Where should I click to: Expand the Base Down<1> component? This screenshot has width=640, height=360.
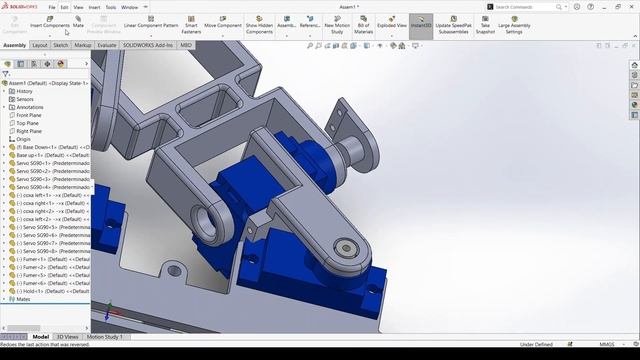tap(4, 147)
